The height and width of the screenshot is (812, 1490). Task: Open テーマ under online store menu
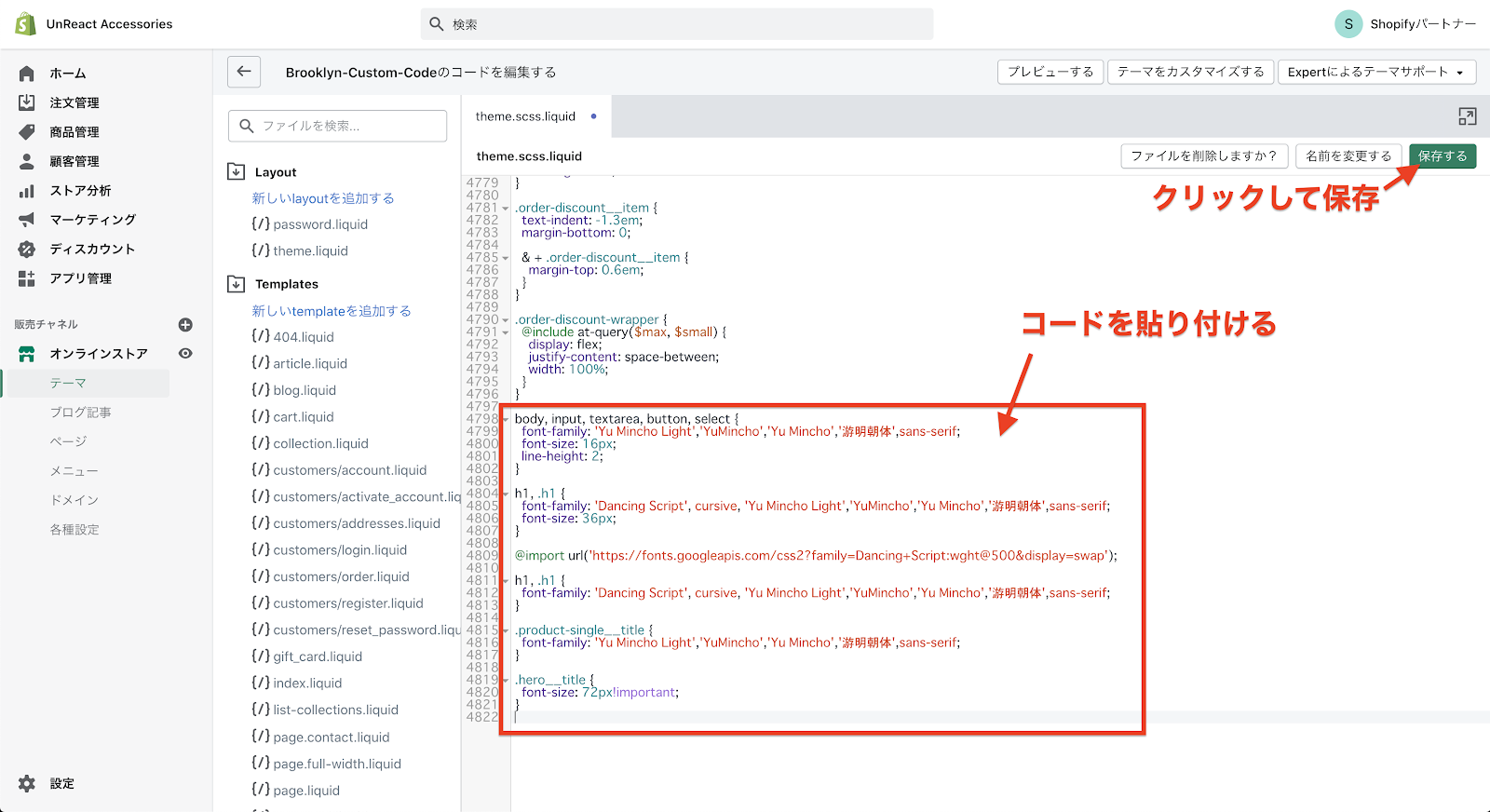point(68,384)
